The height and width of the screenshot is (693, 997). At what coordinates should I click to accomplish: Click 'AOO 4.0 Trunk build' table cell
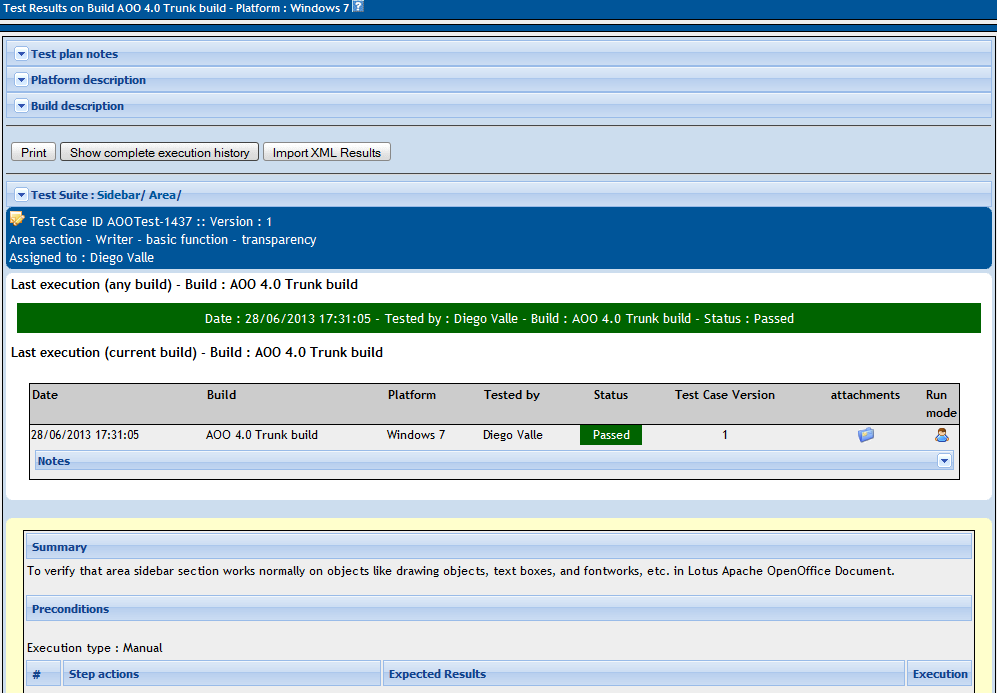(x=262, y=435)
